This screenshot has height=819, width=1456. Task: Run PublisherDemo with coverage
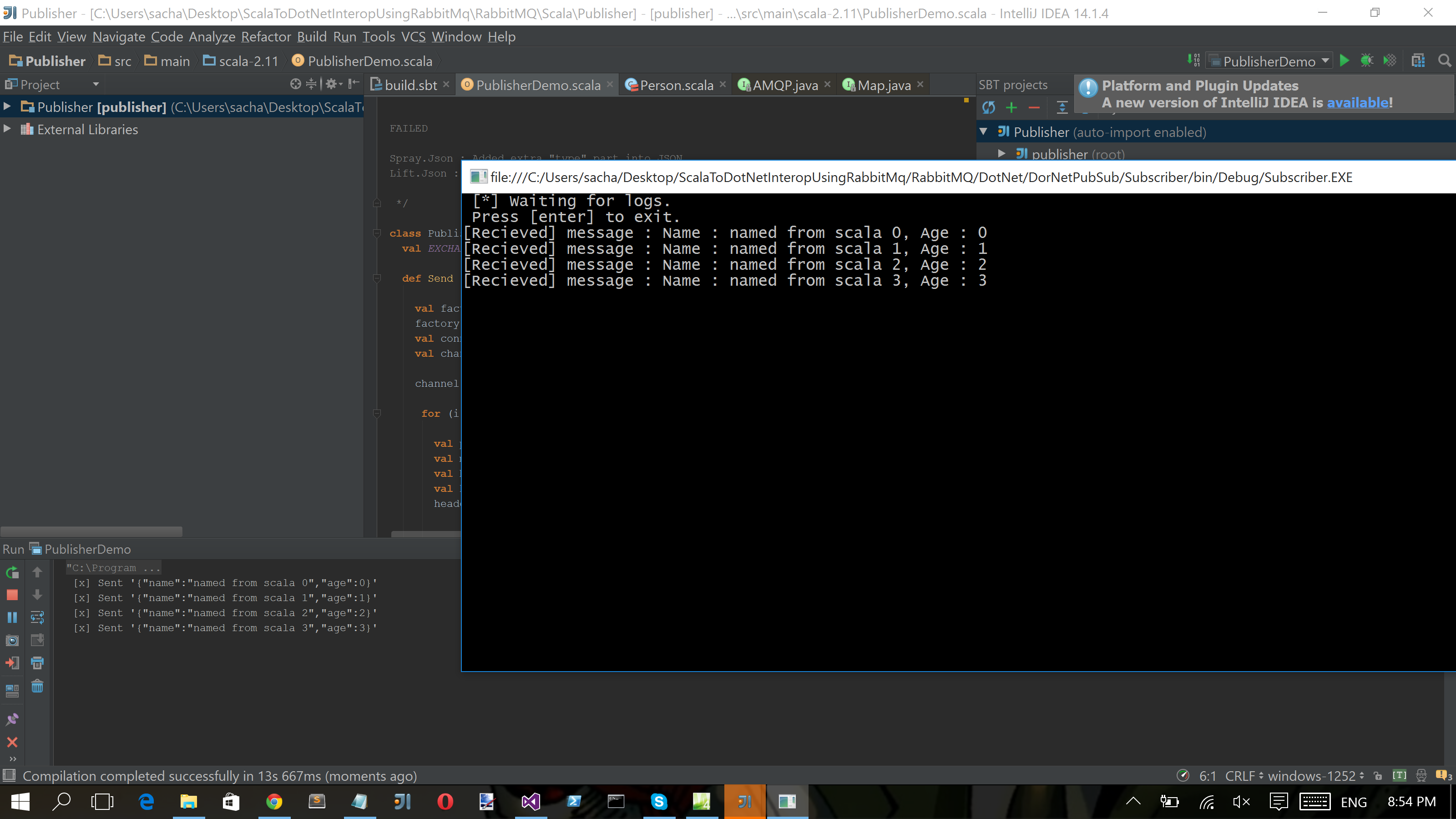click(x=1389, y=61)
